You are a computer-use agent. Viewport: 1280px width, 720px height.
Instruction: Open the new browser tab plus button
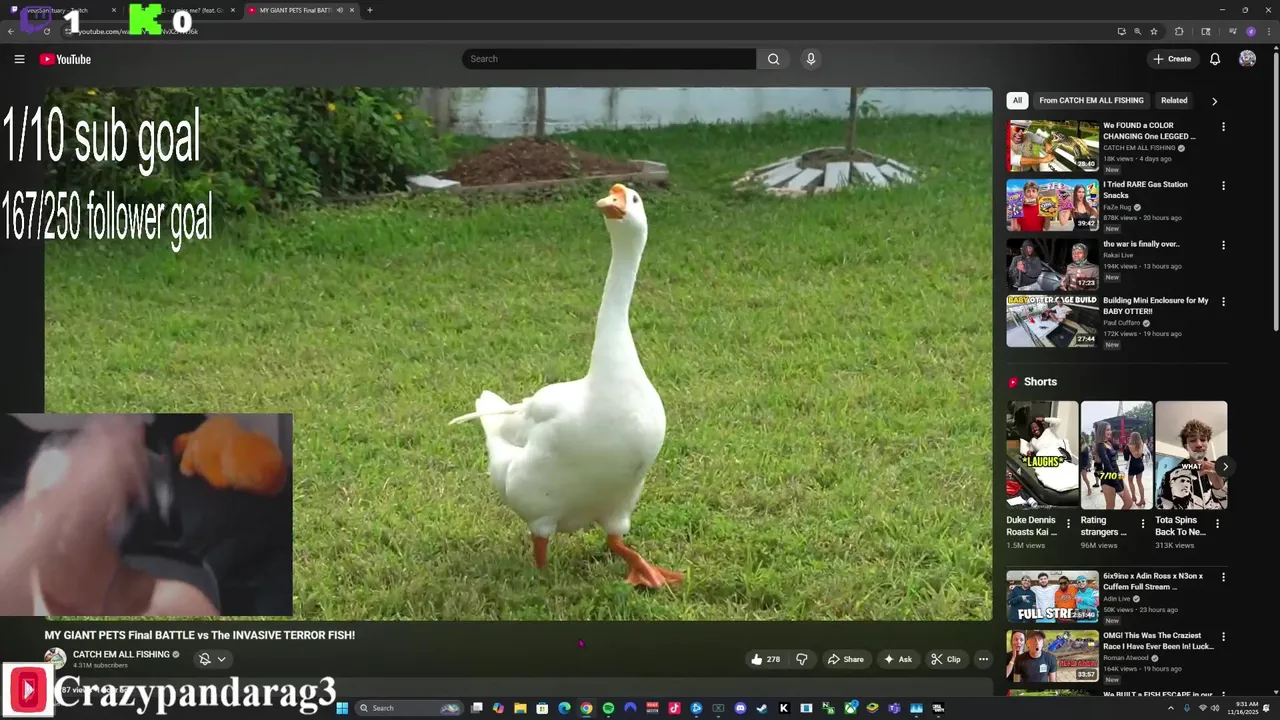(370, 10)
